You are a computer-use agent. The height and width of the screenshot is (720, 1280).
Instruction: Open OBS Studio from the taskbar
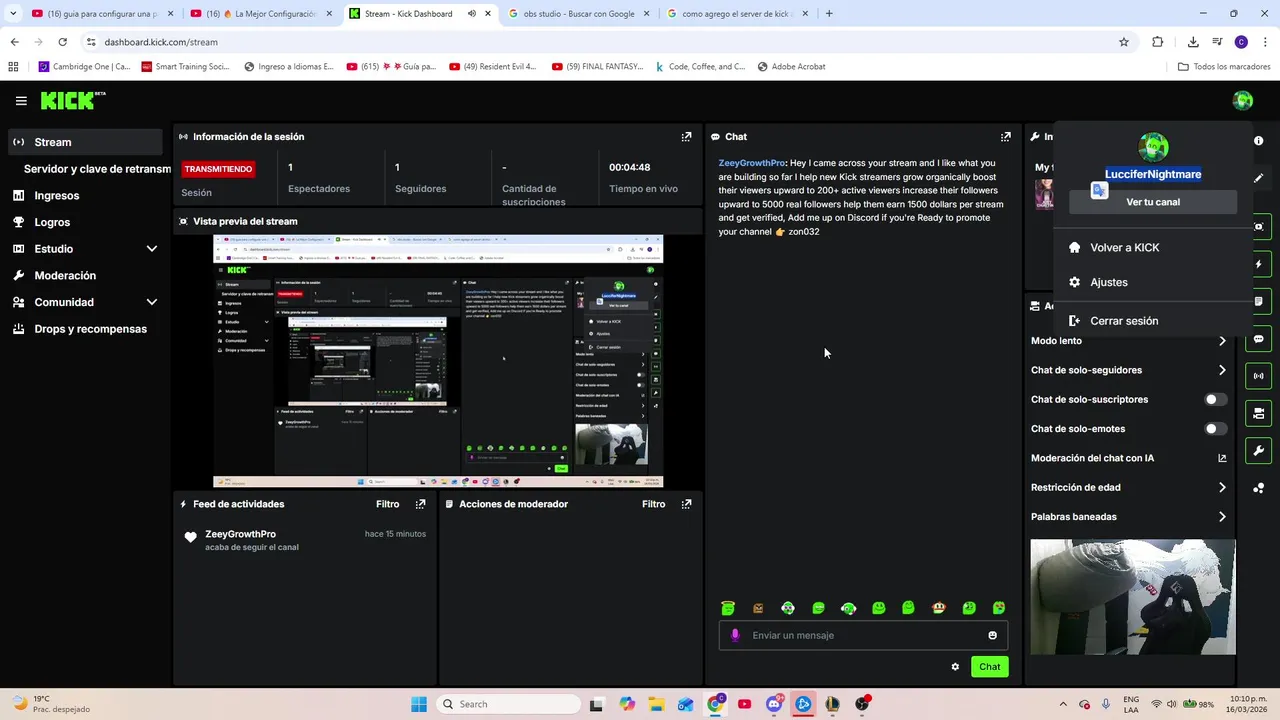862,704
